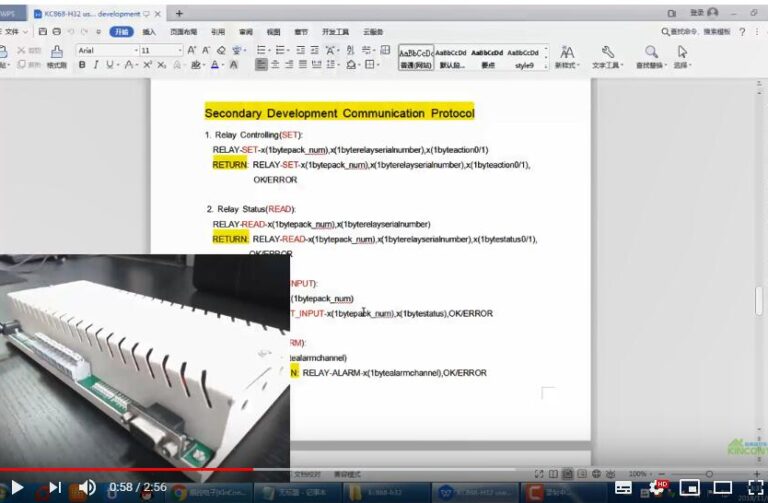Open the 页面布局 (Page Layout) ribbon tab
This screenshot has width=768, height=503.
[x=183, y=32]
